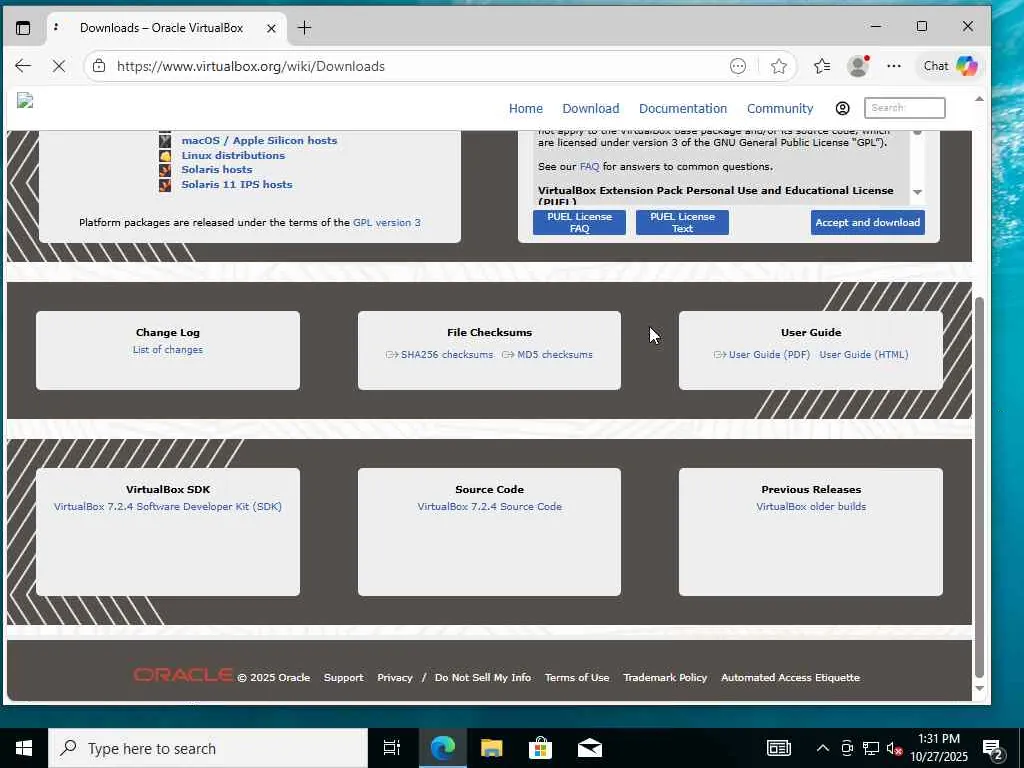1024x768 pixels.
Task: Open the Favorites list icon
Action: (x=822, y=66)
